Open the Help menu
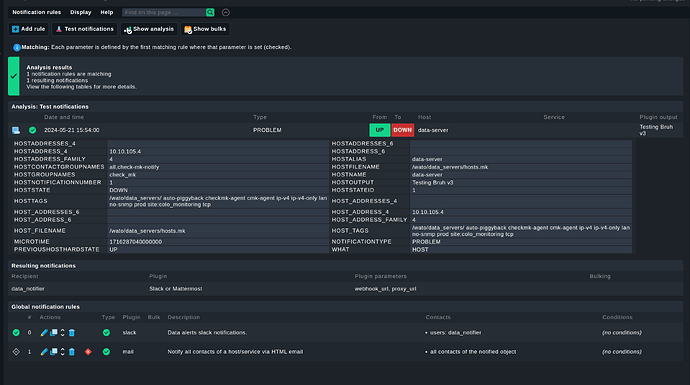The image size is (690, 385). 106,12
